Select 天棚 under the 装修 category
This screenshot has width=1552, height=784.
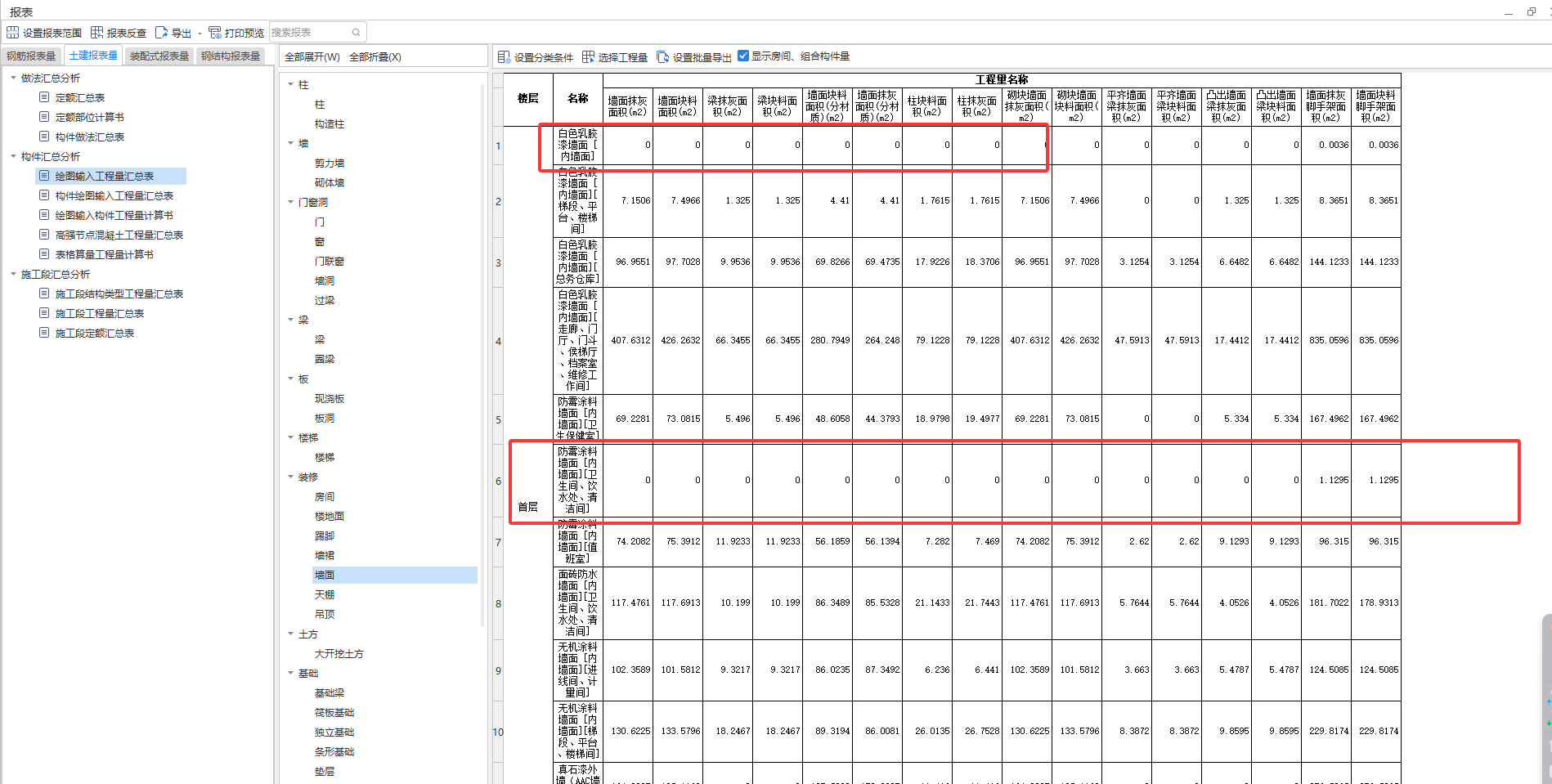click(x=325, y=594)
